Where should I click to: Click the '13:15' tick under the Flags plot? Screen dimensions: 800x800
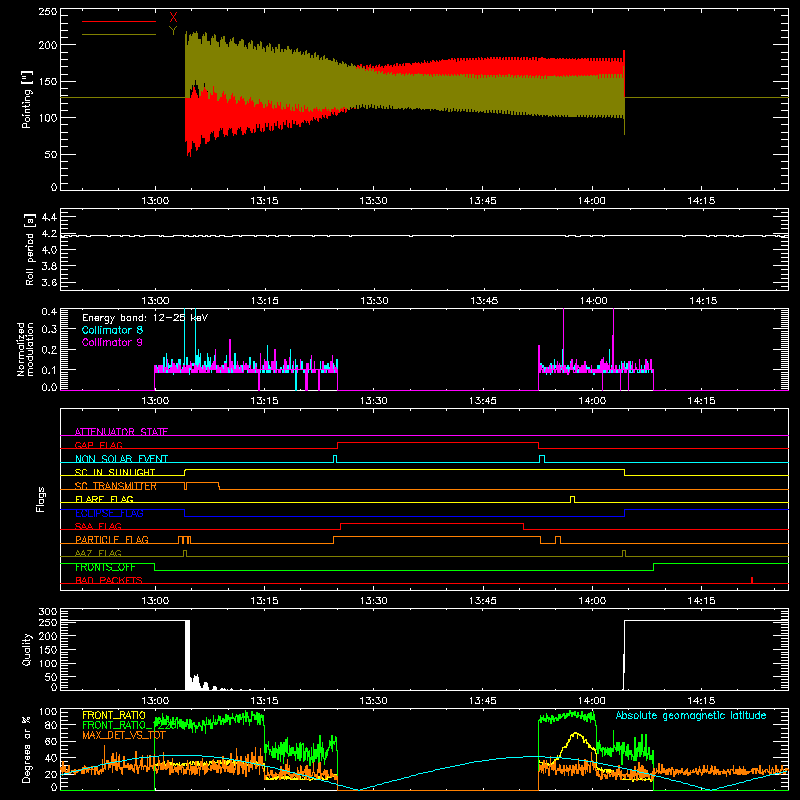264,601
